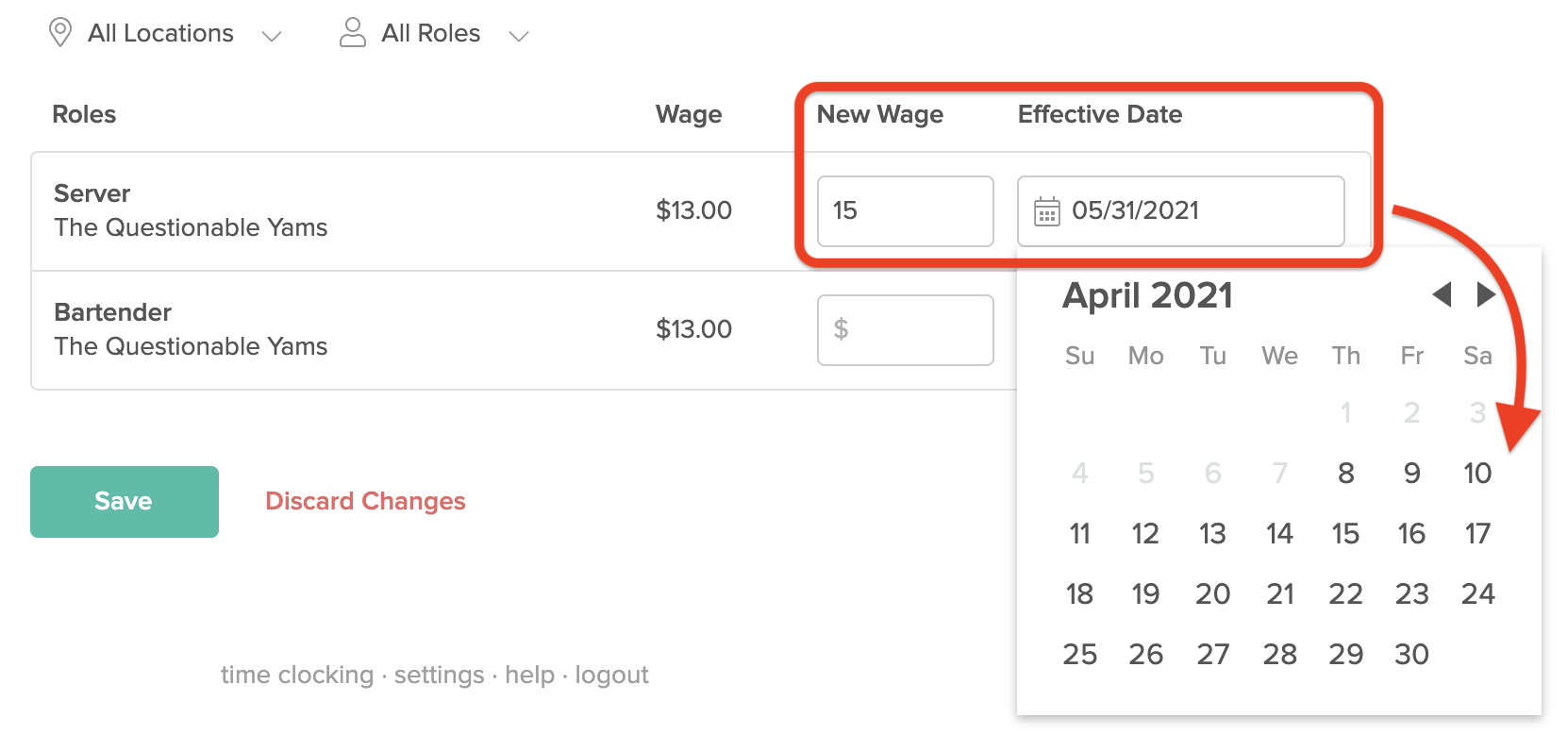The height and width of the screenshot is (751, 1568).
Task: Open the time clocking footer link
Action: click(297, 675)
